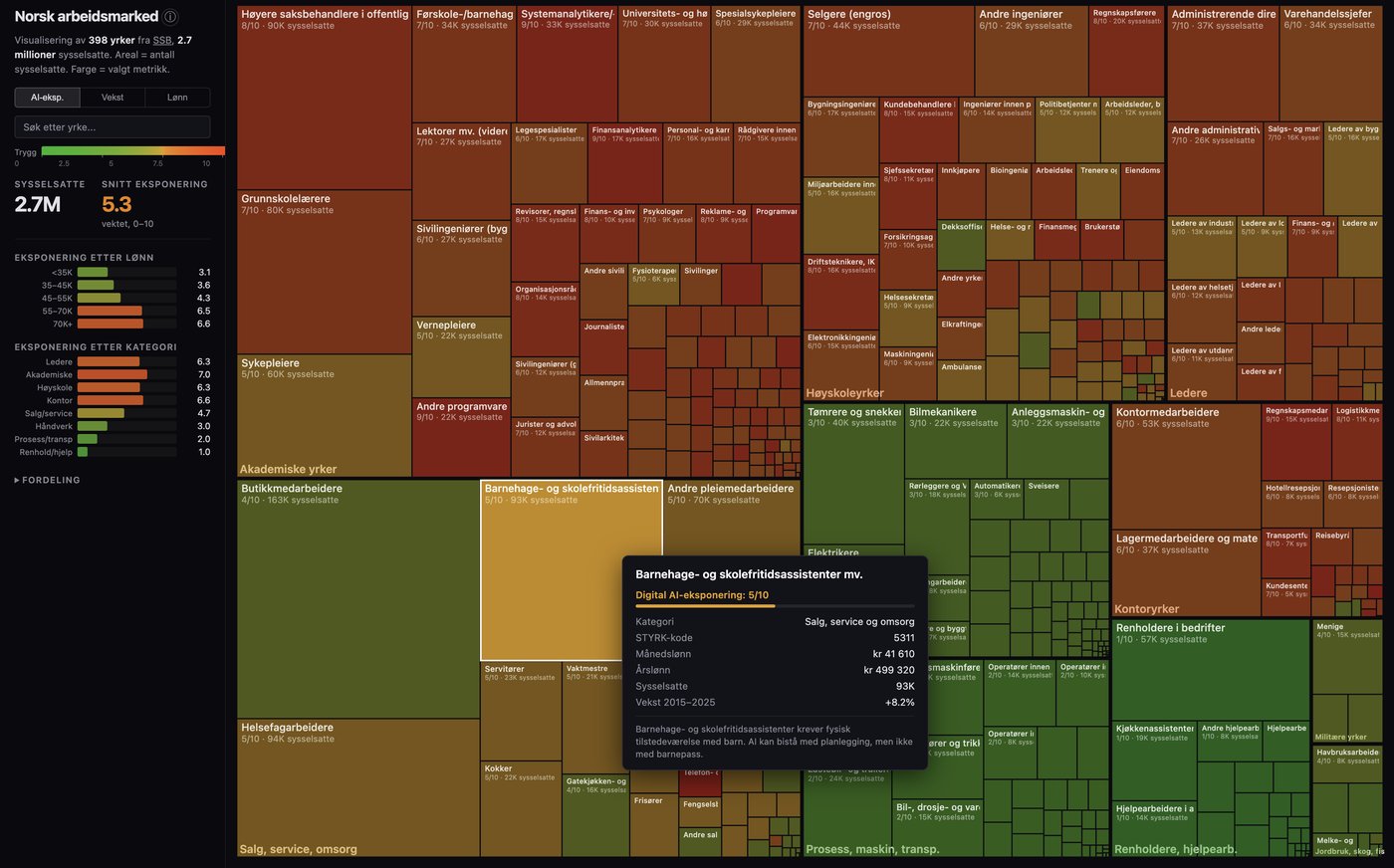
Task: Switch to the Lønn metric tab
Action: pyautogui.click(x=177, y=98)
